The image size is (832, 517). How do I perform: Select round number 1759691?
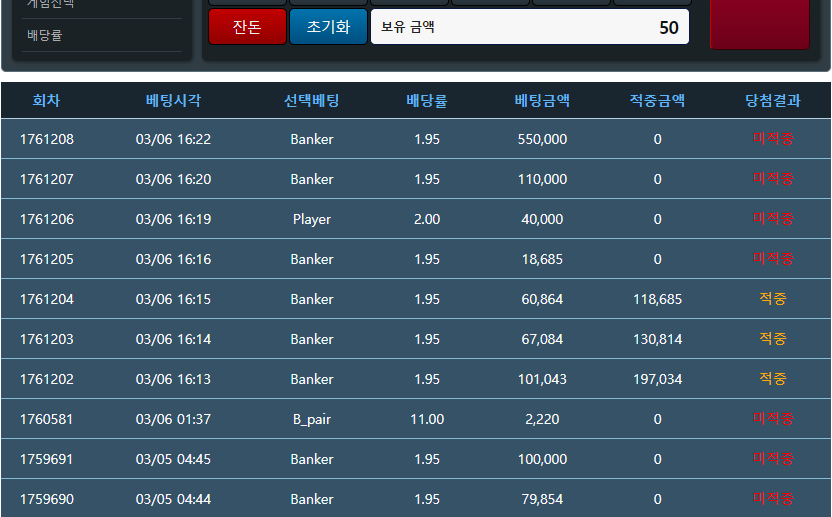(x=47, y=459)
